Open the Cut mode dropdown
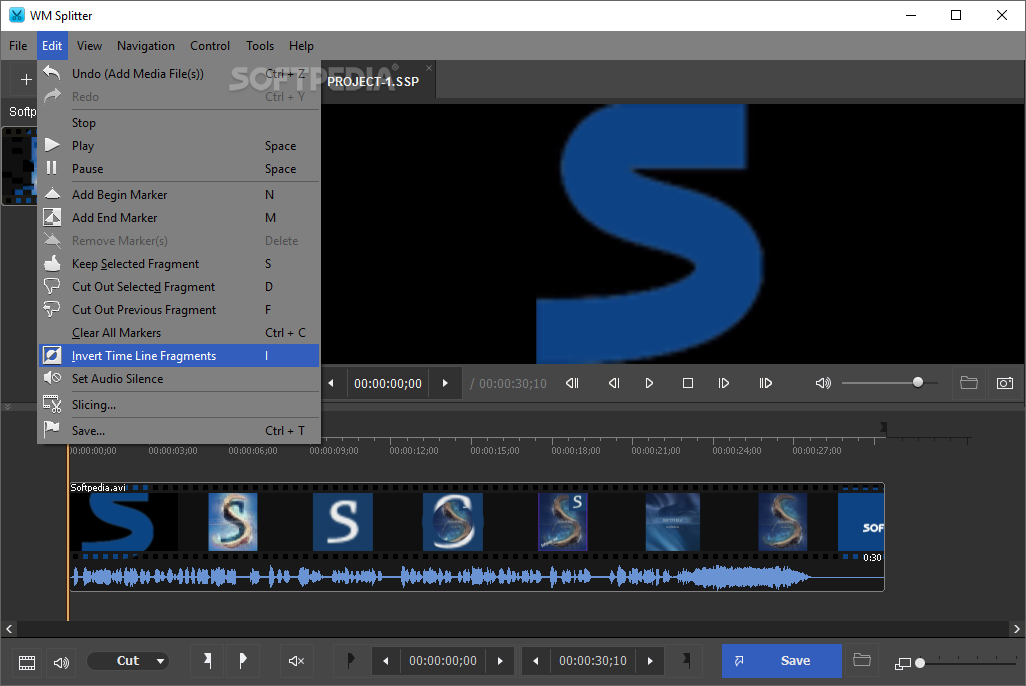Screen dimensions: 1026x686 tap(128, 661)
